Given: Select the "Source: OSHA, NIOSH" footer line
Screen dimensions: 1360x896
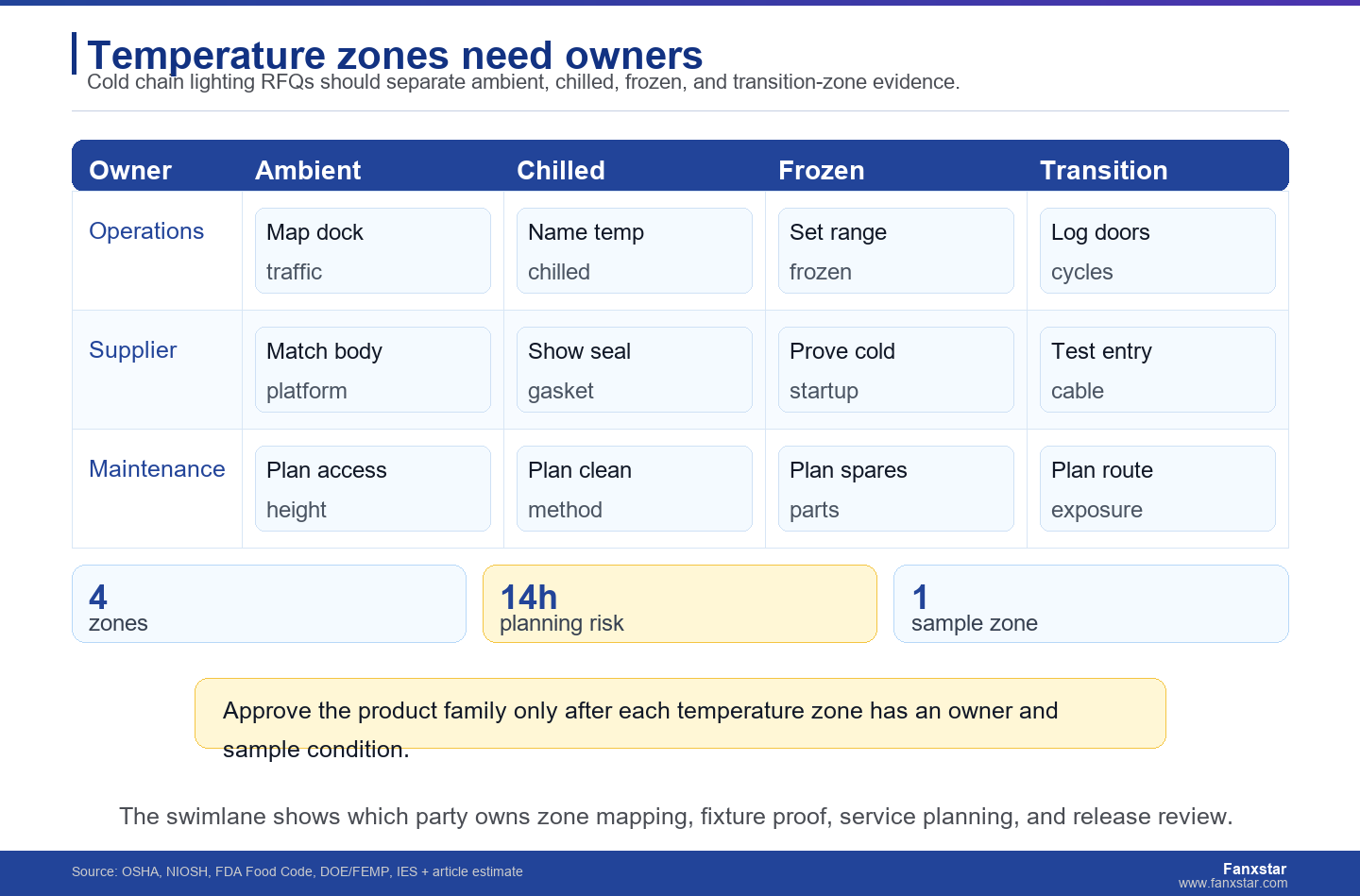Looking at the screenshot, I should [297, 871].
